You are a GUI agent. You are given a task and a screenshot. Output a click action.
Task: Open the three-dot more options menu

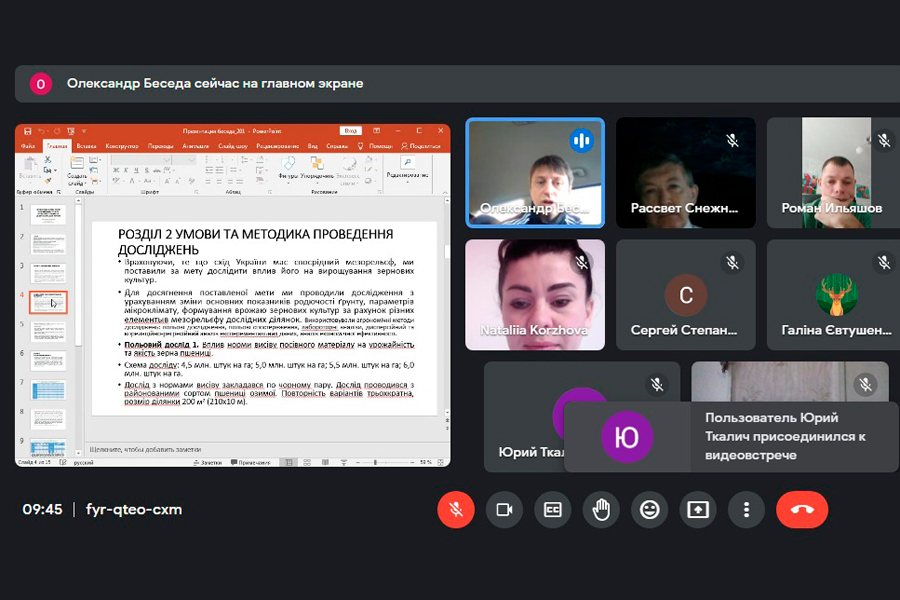[x=746, y=510]
